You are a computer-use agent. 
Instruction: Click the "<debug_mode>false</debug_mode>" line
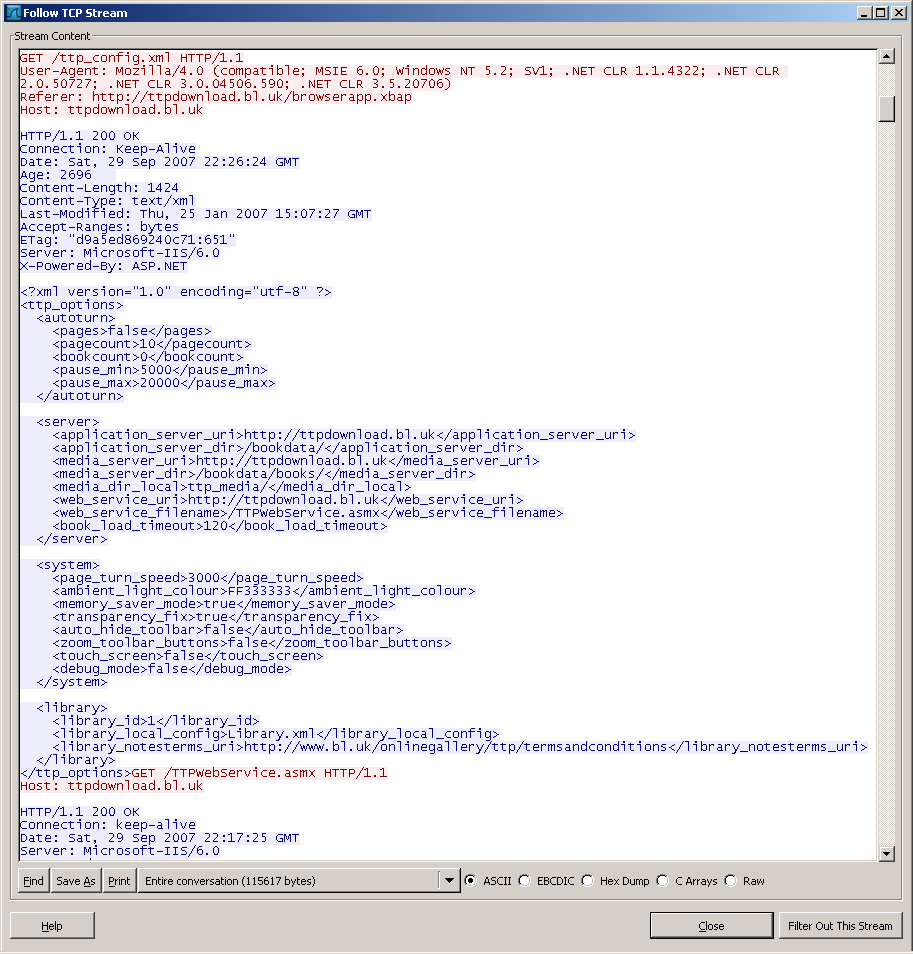pos(172,669)
